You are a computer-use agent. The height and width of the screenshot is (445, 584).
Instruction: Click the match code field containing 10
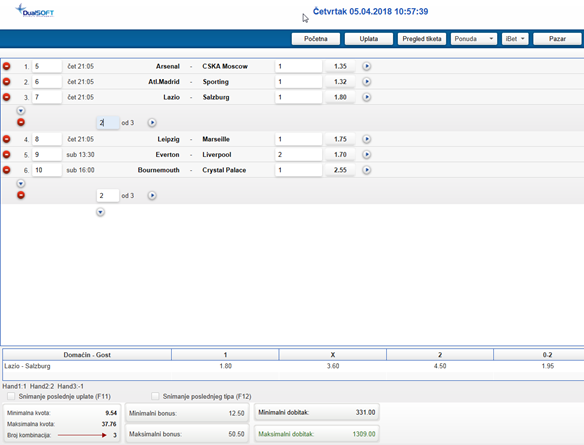pos(47,170)
